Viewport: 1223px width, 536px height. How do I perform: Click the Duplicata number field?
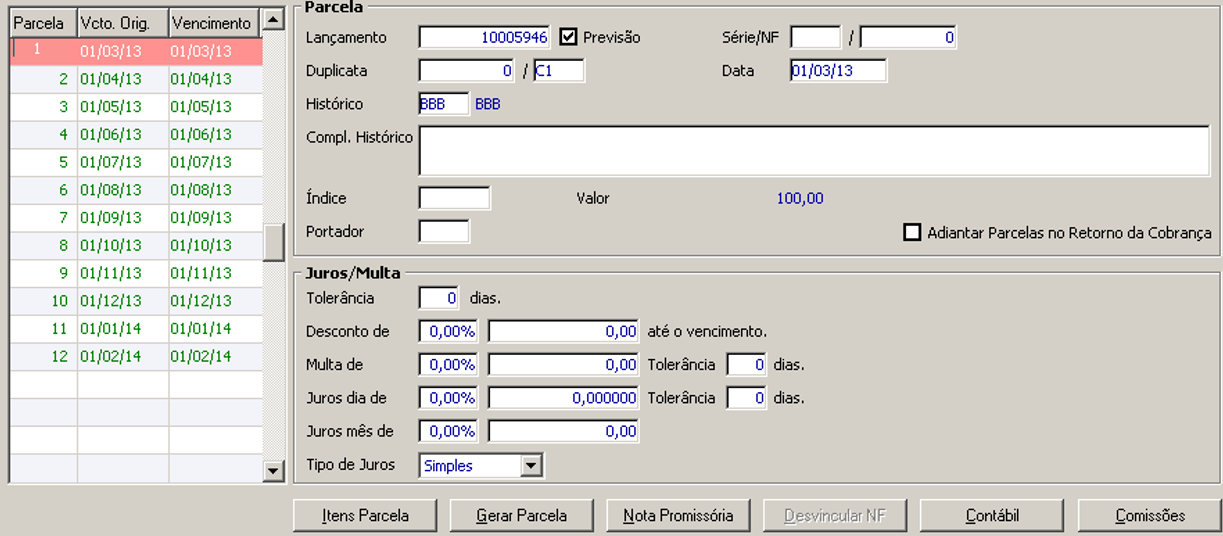pos(467,71)
